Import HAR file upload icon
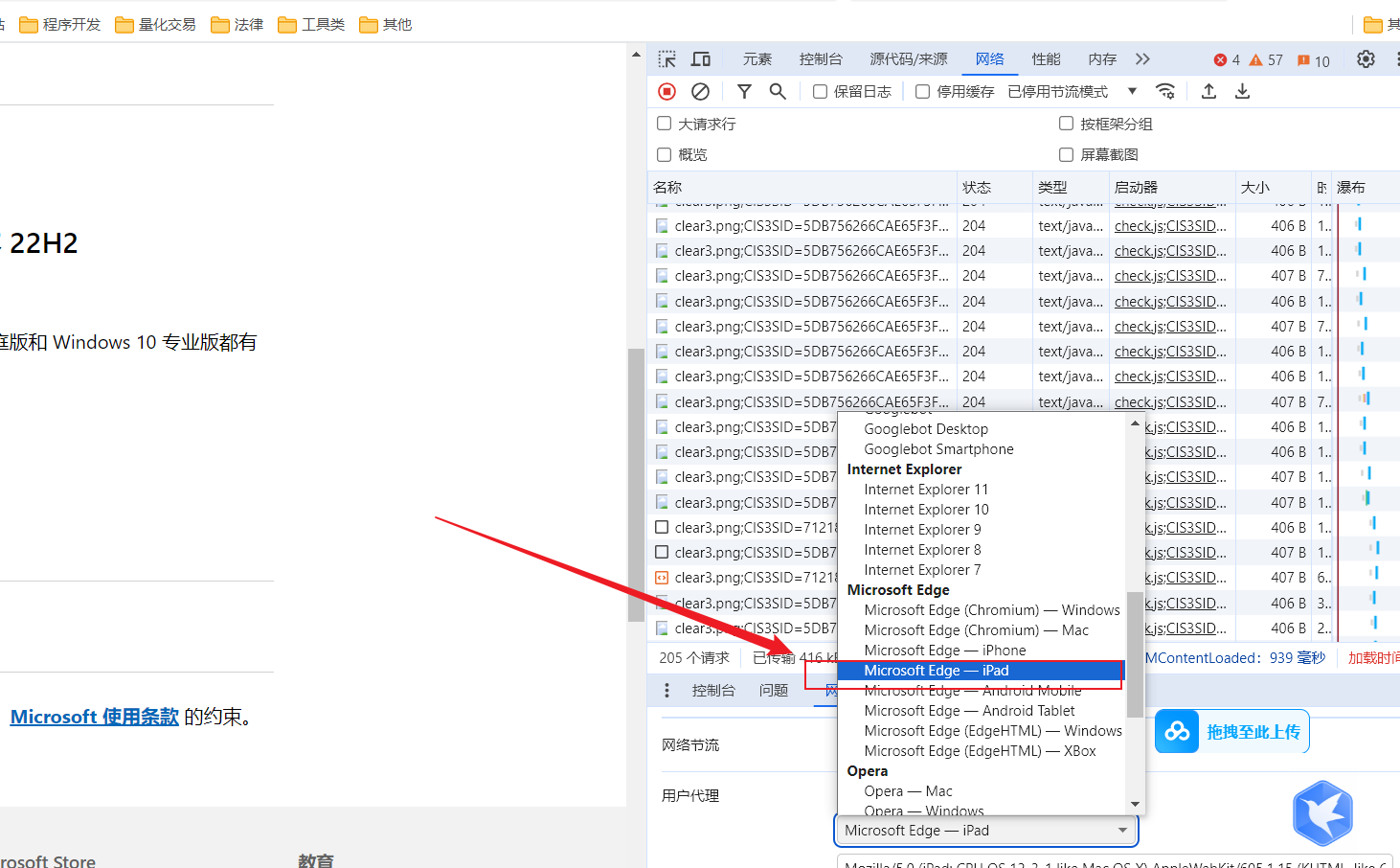The image size is (1400, 868). tap(1208, 91)
